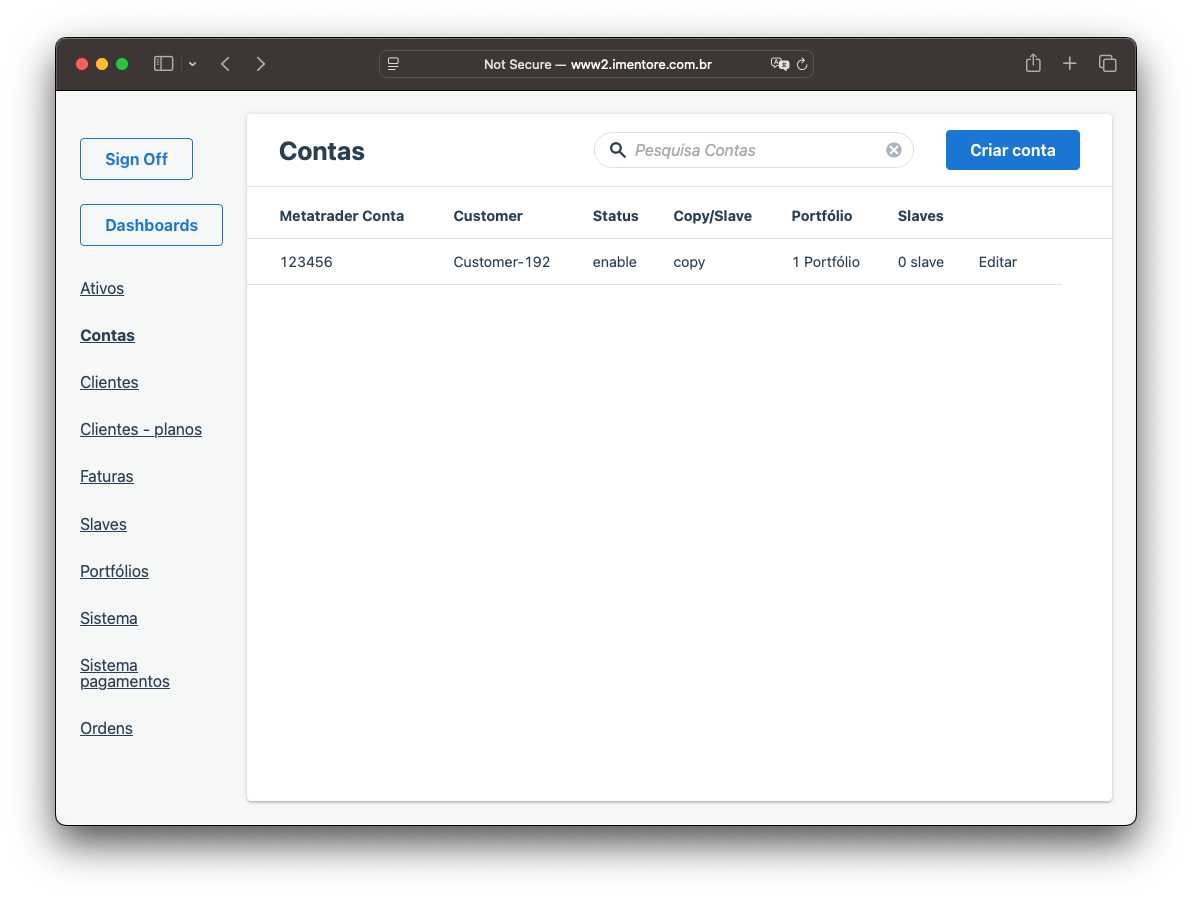The image size is (1192, 899).
Task: Open the Dashboards button
Action: coord(151,225)
